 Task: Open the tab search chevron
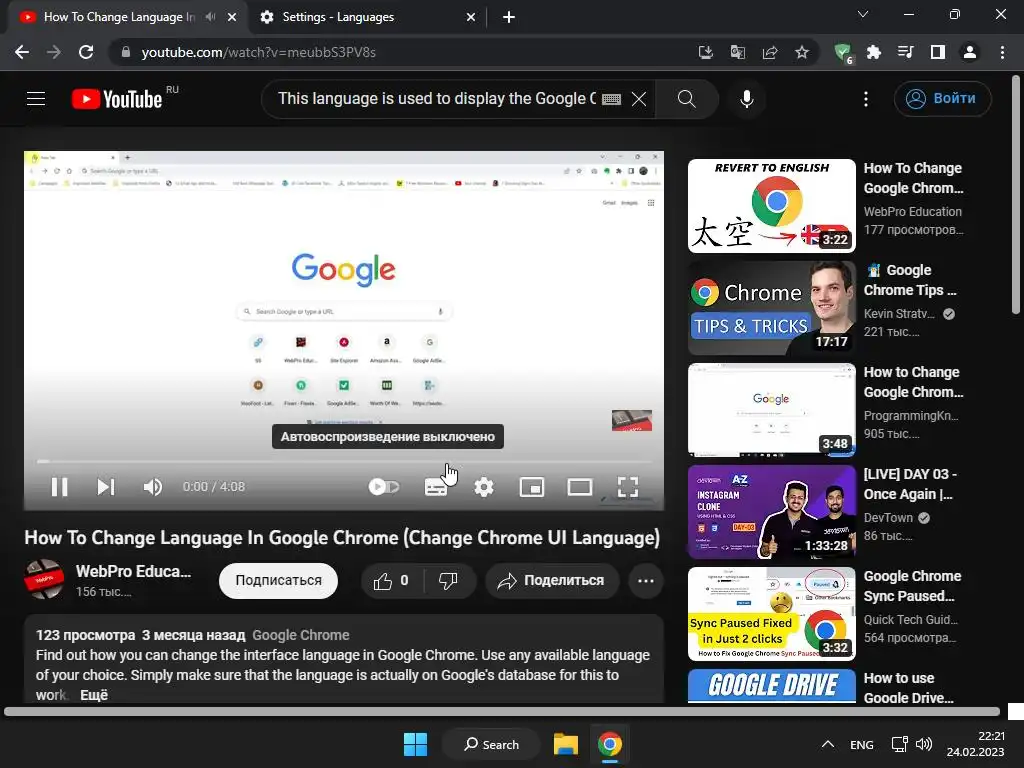tap(863, 14)
